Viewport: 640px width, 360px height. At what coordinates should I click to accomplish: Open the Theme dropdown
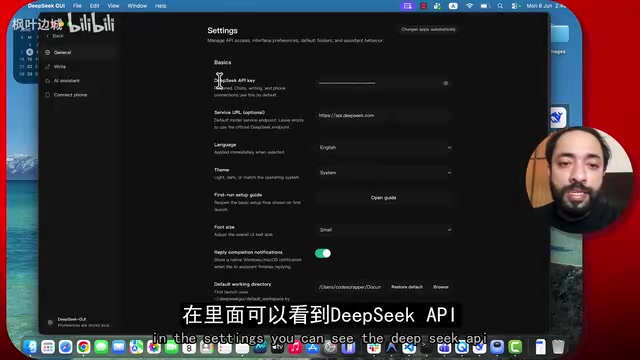click(385, 173)
